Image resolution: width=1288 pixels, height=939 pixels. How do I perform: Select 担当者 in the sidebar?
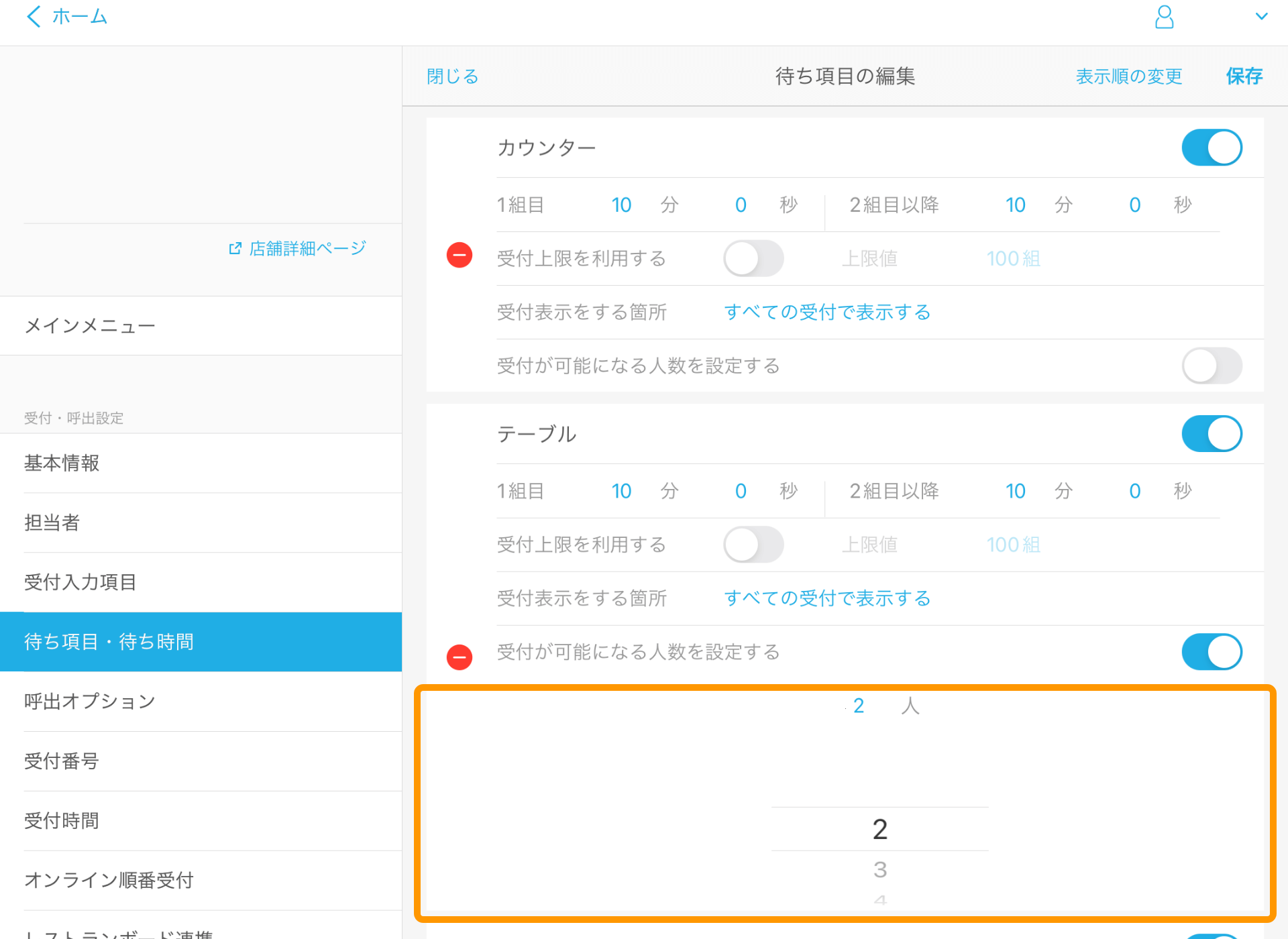[201, 522]
